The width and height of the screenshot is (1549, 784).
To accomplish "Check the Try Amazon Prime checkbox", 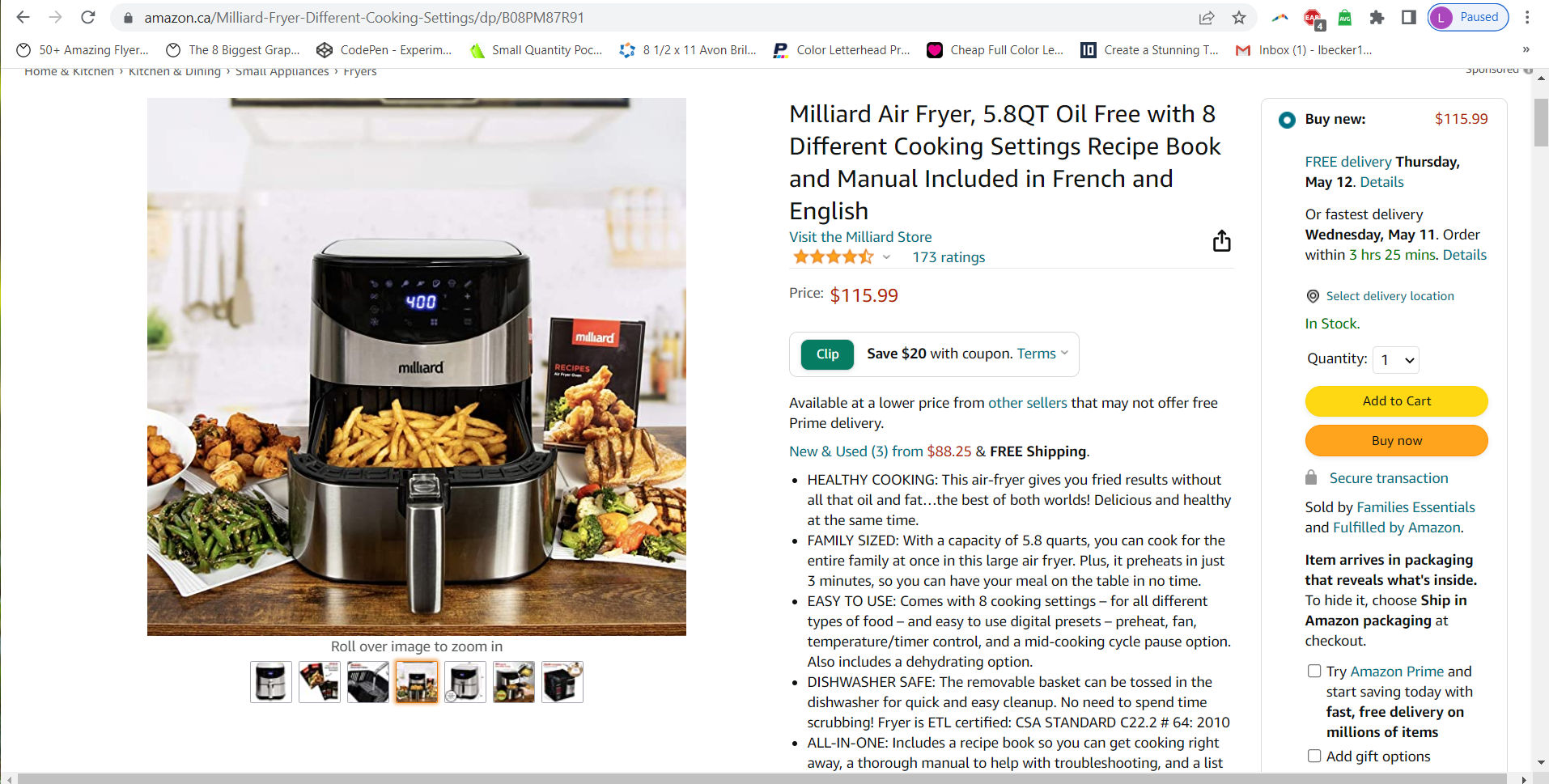I will coord(1314,671).
